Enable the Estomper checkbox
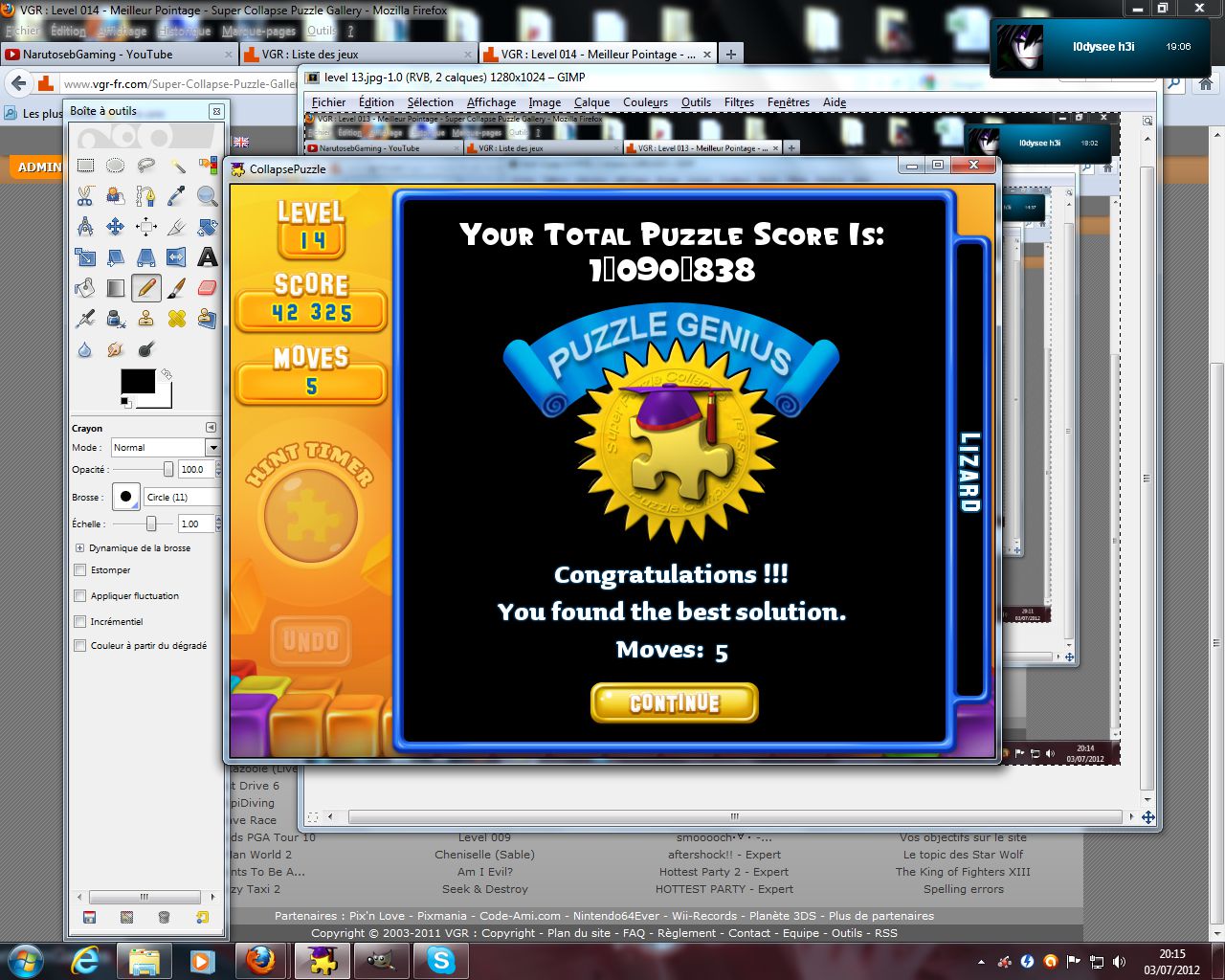1225x980 pixels. coord(80,570)
